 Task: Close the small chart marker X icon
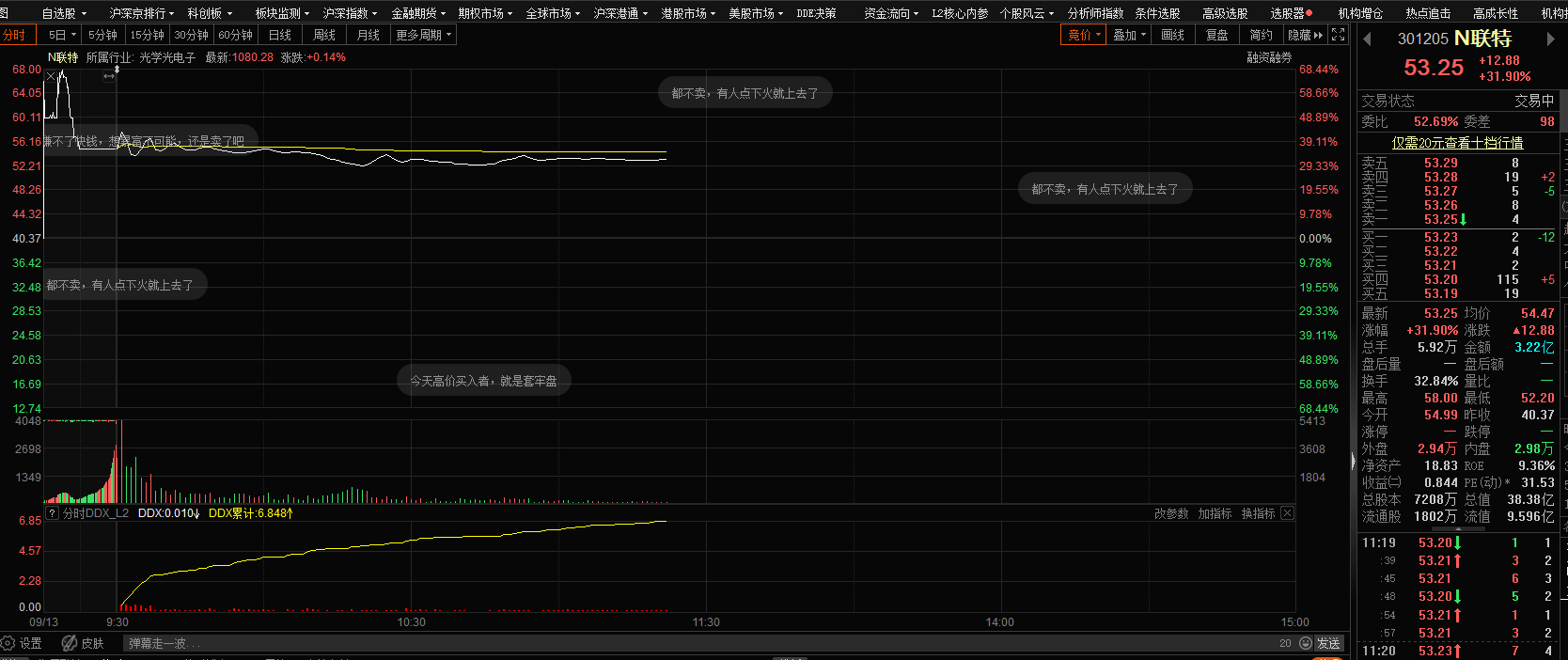[x=51, y=77]
